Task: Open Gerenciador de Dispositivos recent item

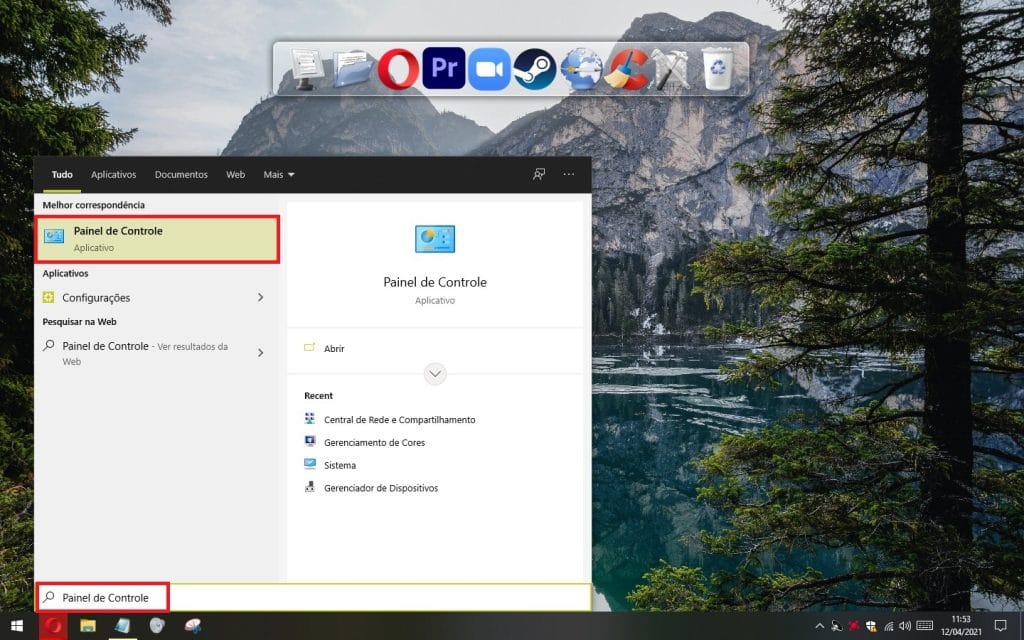Action: 381,488
